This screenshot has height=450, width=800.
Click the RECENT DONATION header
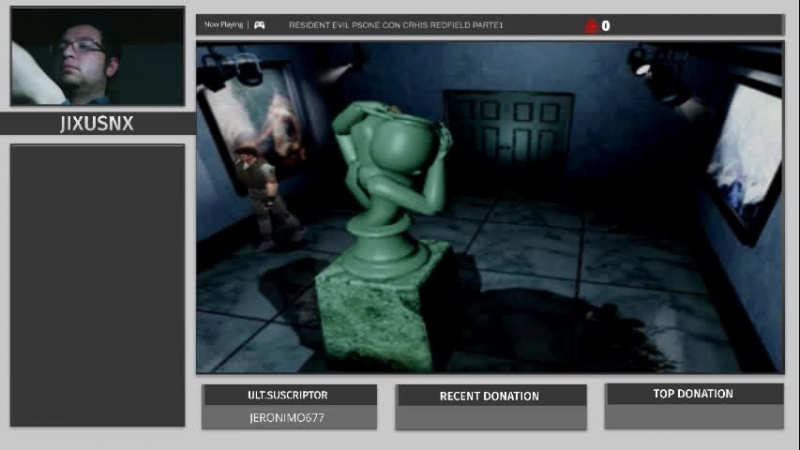490,396
